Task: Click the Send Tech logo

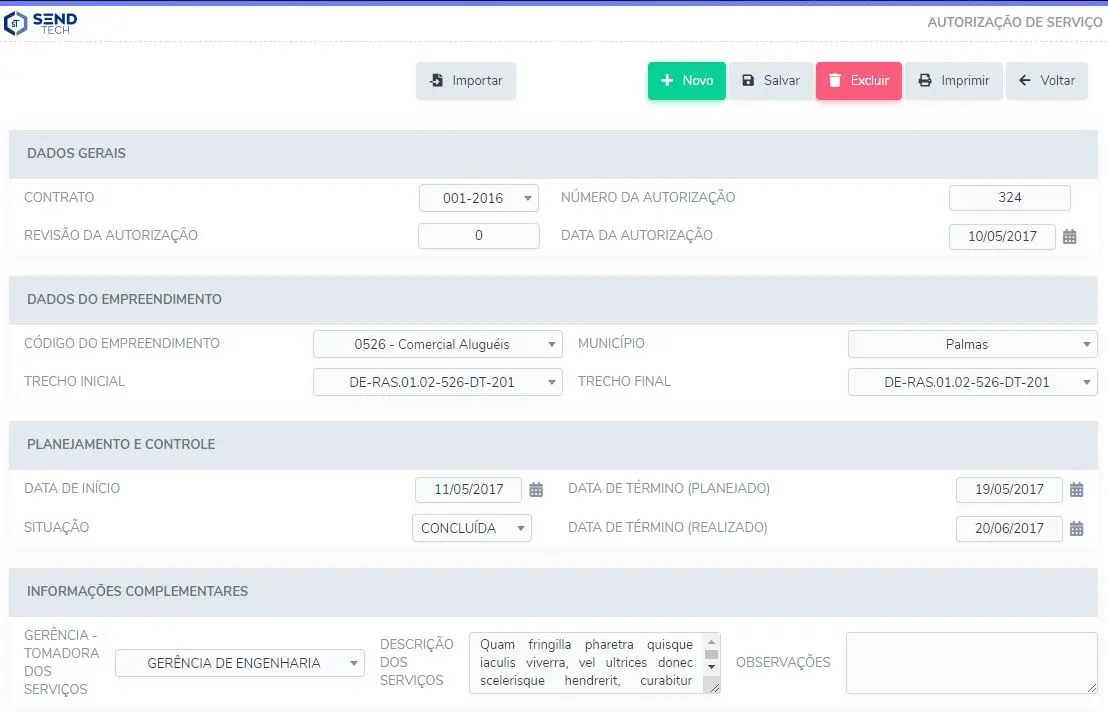Action: (x=41, y=23)
